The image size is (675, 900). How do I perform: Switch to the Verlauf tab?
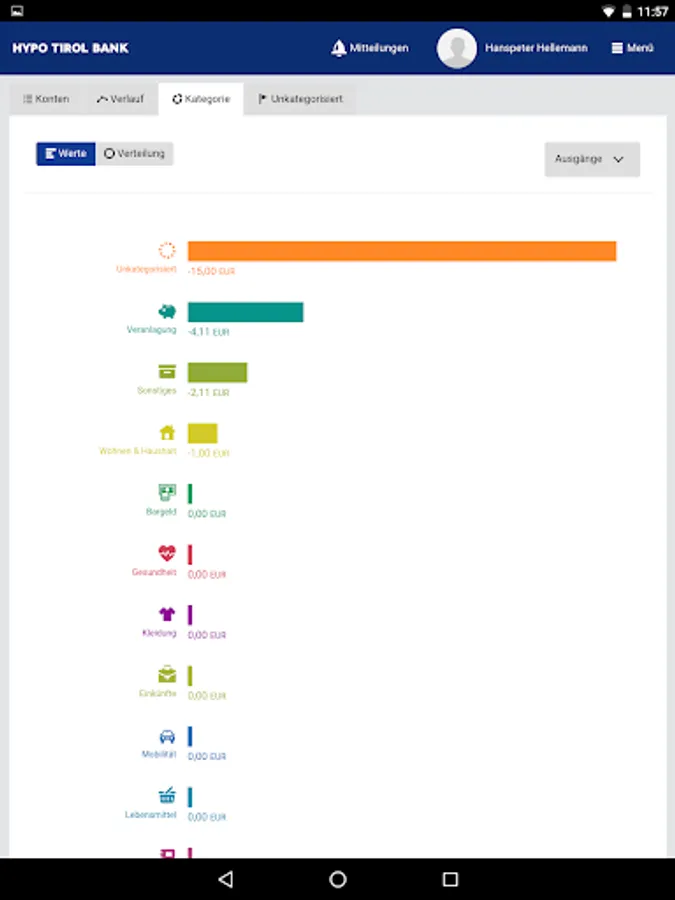coord(120,99)
